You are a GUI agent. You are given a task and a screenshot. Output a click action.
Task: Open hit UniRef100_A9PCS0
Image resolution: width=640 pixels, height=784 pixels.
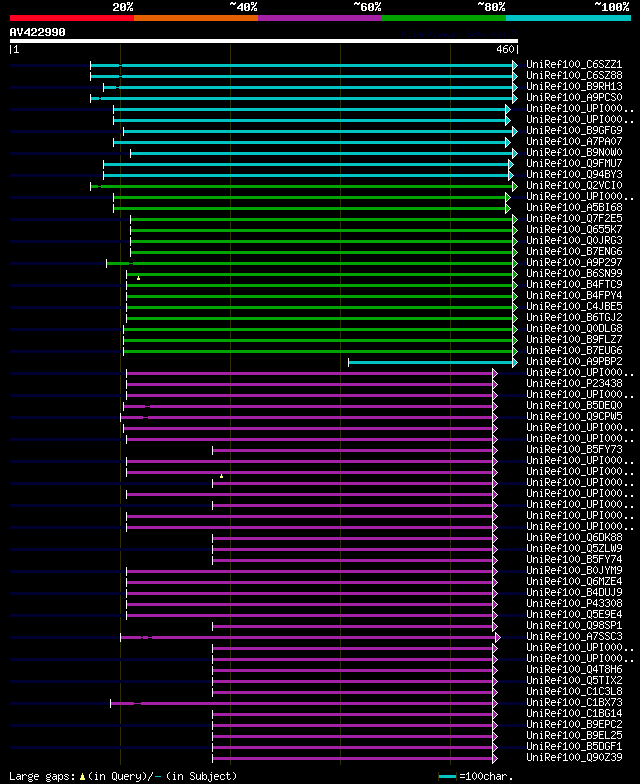pos(574,98)
